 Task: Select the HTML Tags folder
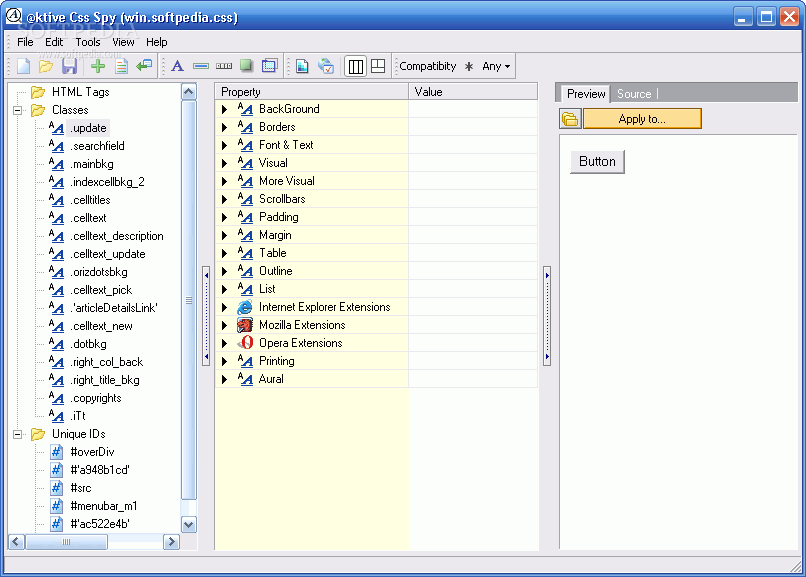80,92
